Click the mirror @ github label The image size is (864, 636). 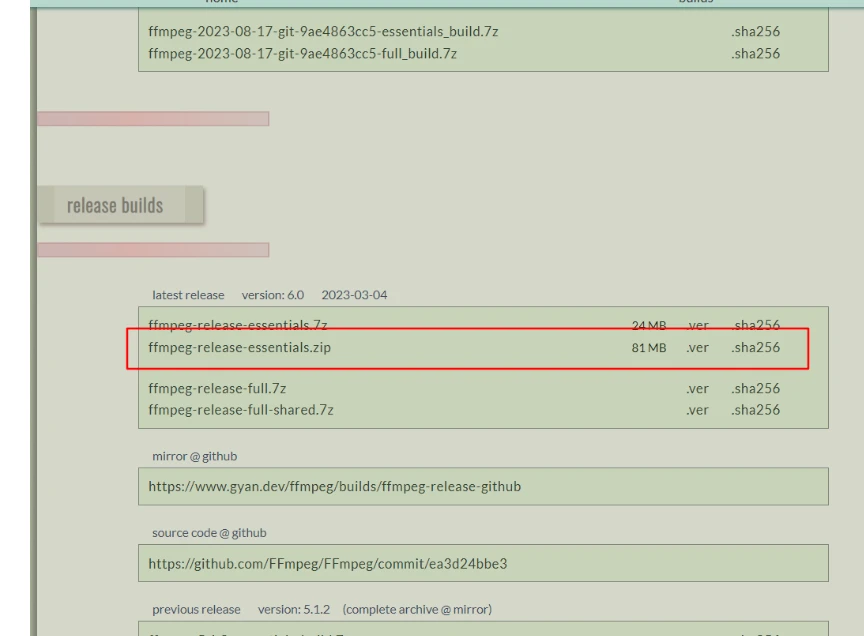click(195, 456)
